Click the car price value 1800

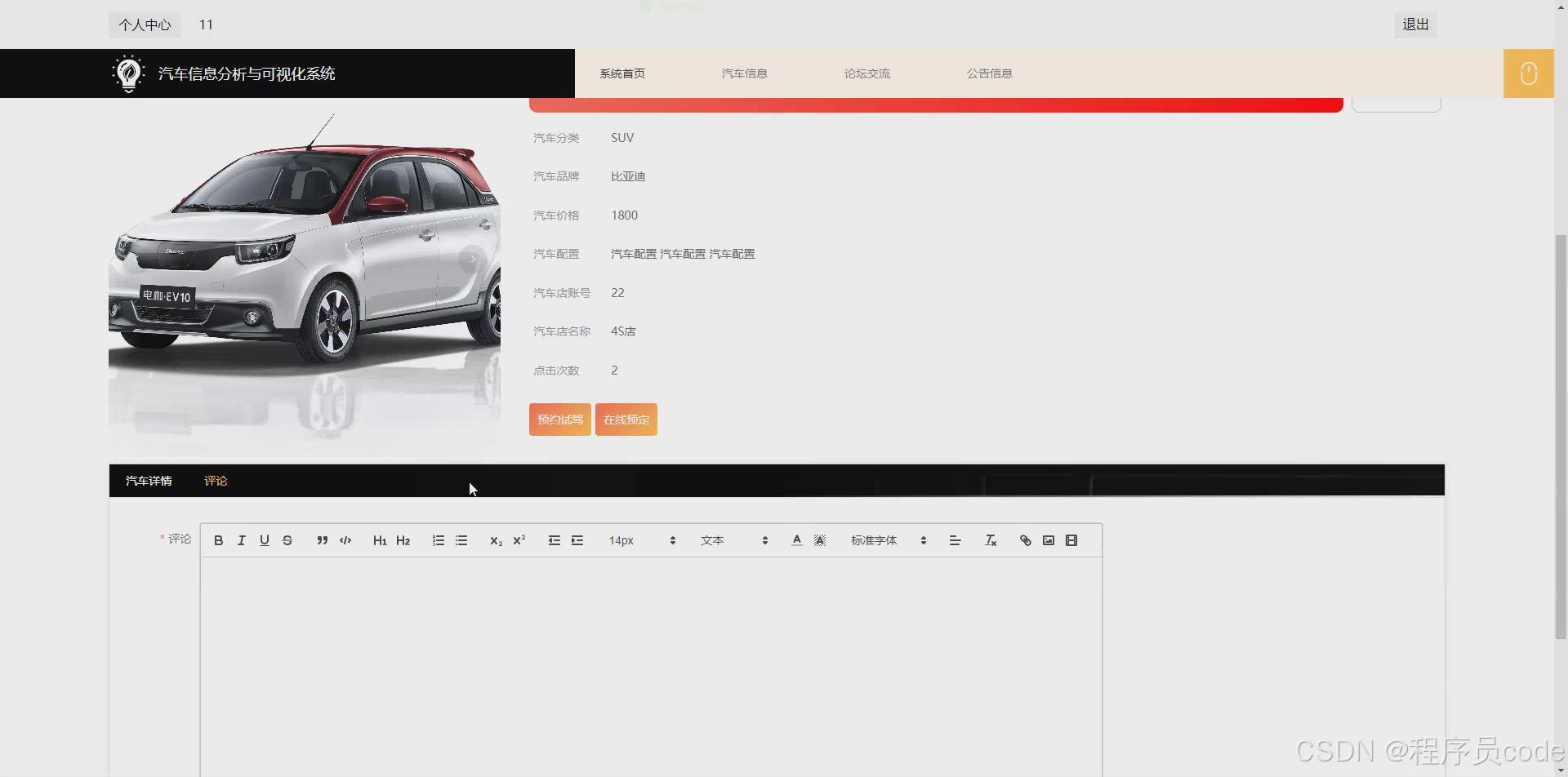pyautogui.click(x=624, y=215)
